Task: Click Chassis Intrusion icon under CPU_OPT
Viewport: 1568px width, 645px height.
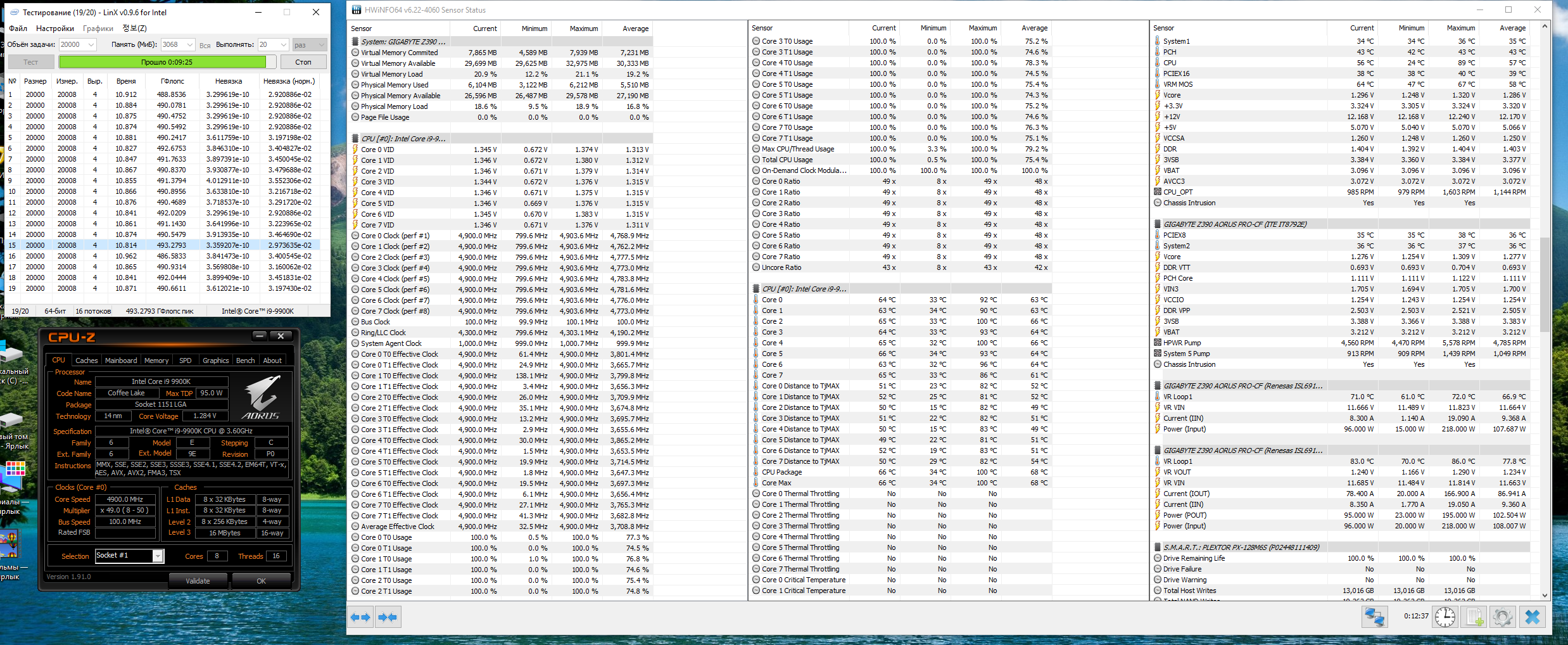Action: [1158, 203]
